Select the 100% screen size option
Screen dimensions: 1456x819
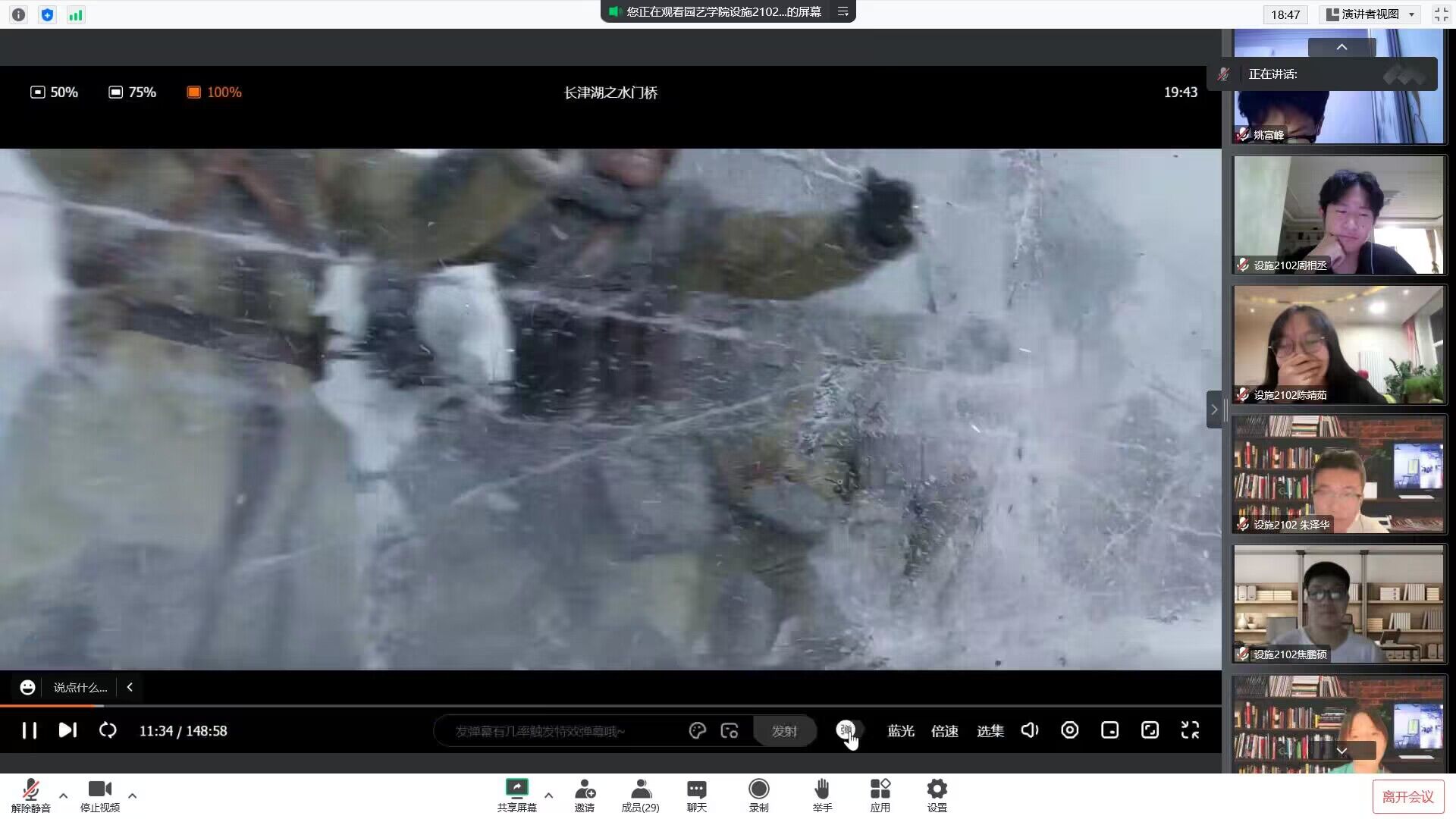[214, 93]
